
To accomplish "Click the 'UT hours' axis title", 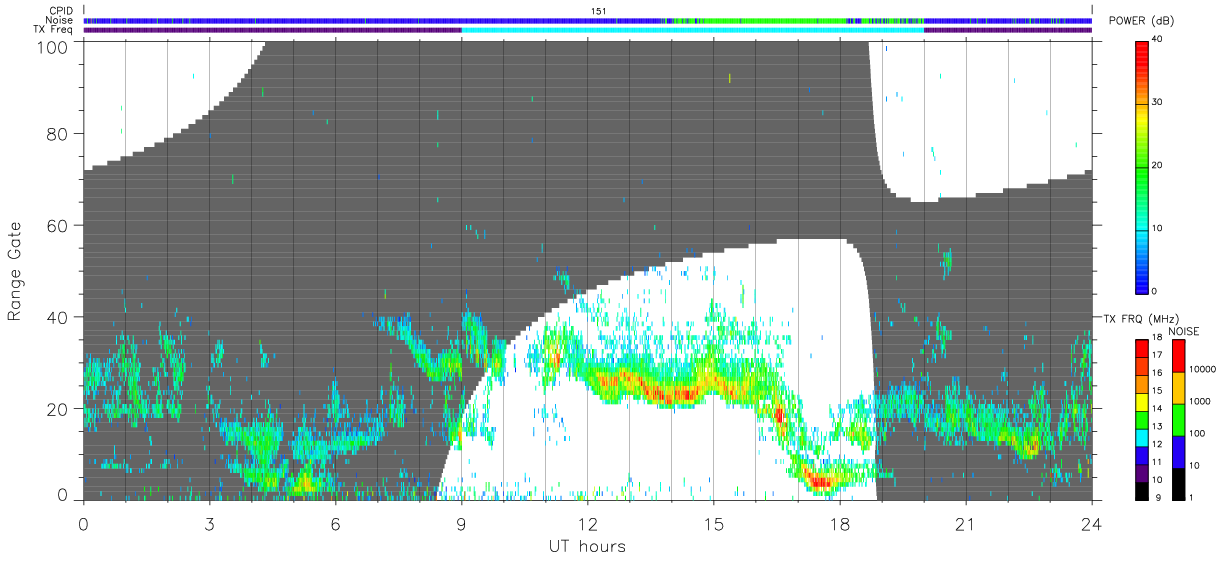I will coord(586,546).
